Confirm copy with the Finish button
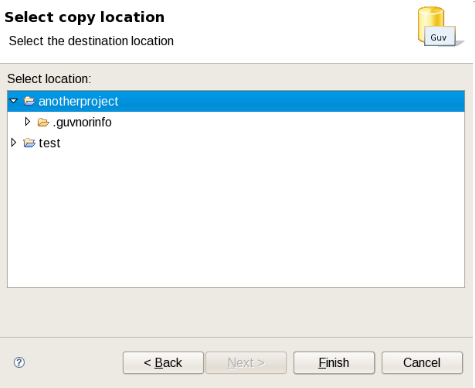Viewport: 475px width, 388px height. pyautogui.click(x=334, y=362)
